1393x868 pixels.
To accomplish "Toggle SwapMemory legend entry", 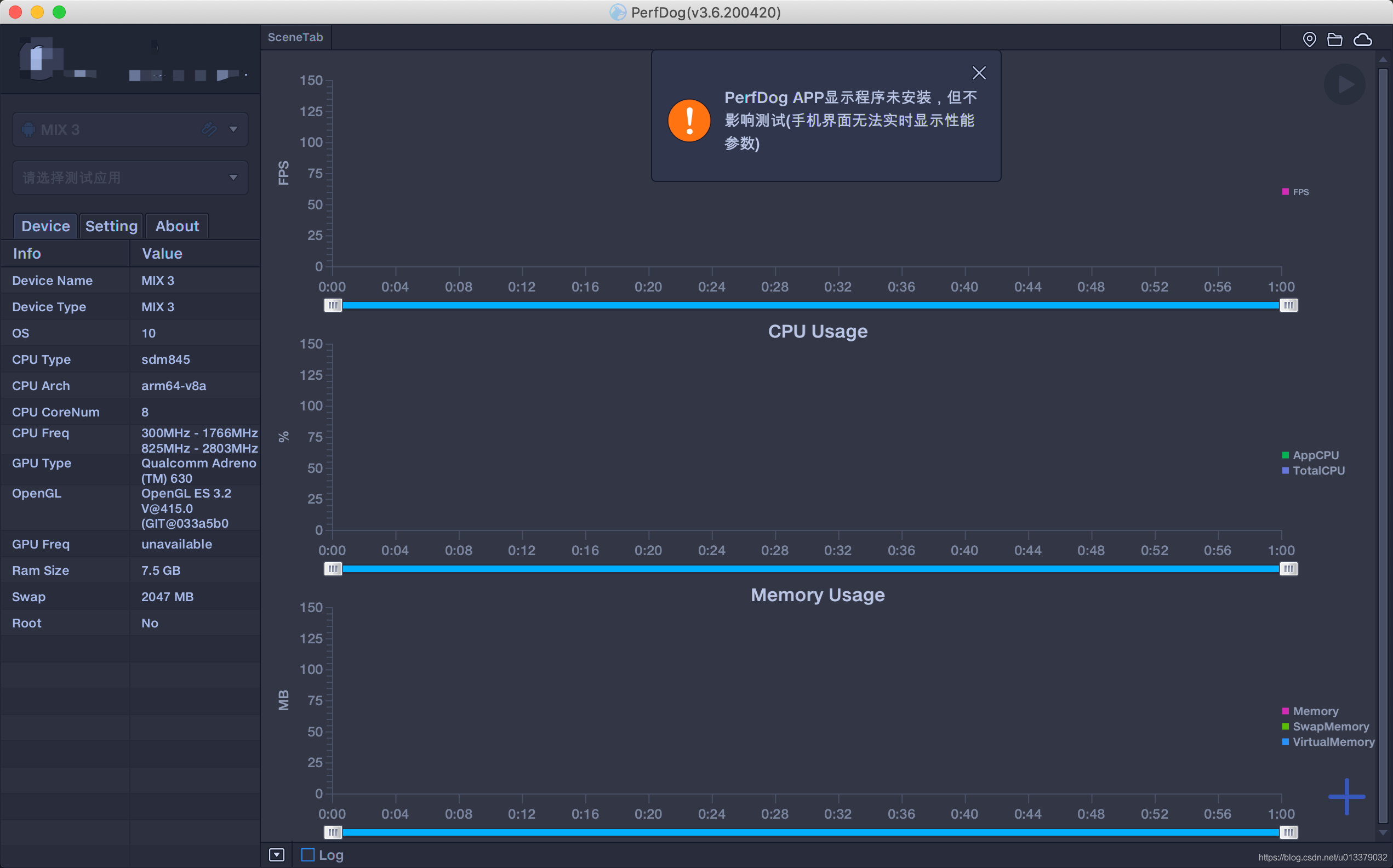I will [x=1325, y=727].
